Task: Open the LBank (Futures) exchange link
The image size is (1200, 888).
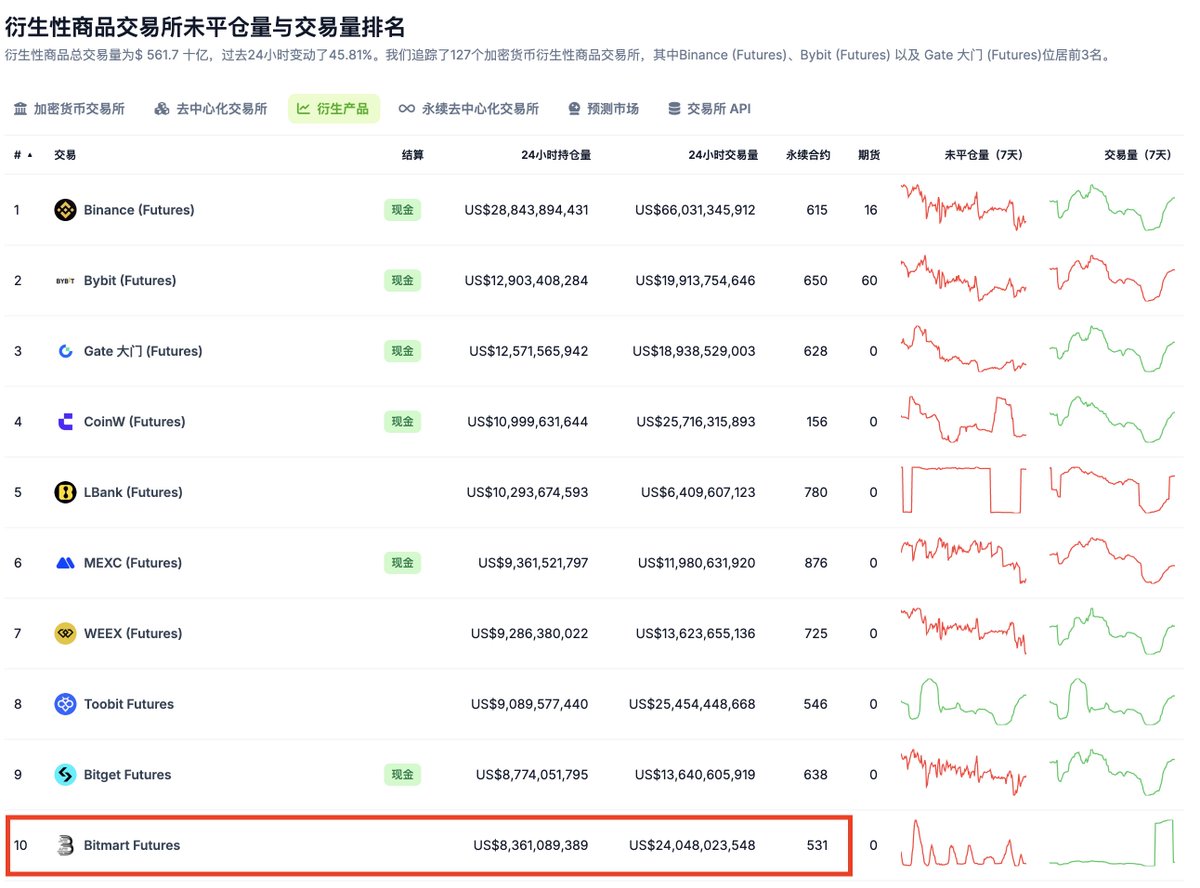Action: [133, 492]
